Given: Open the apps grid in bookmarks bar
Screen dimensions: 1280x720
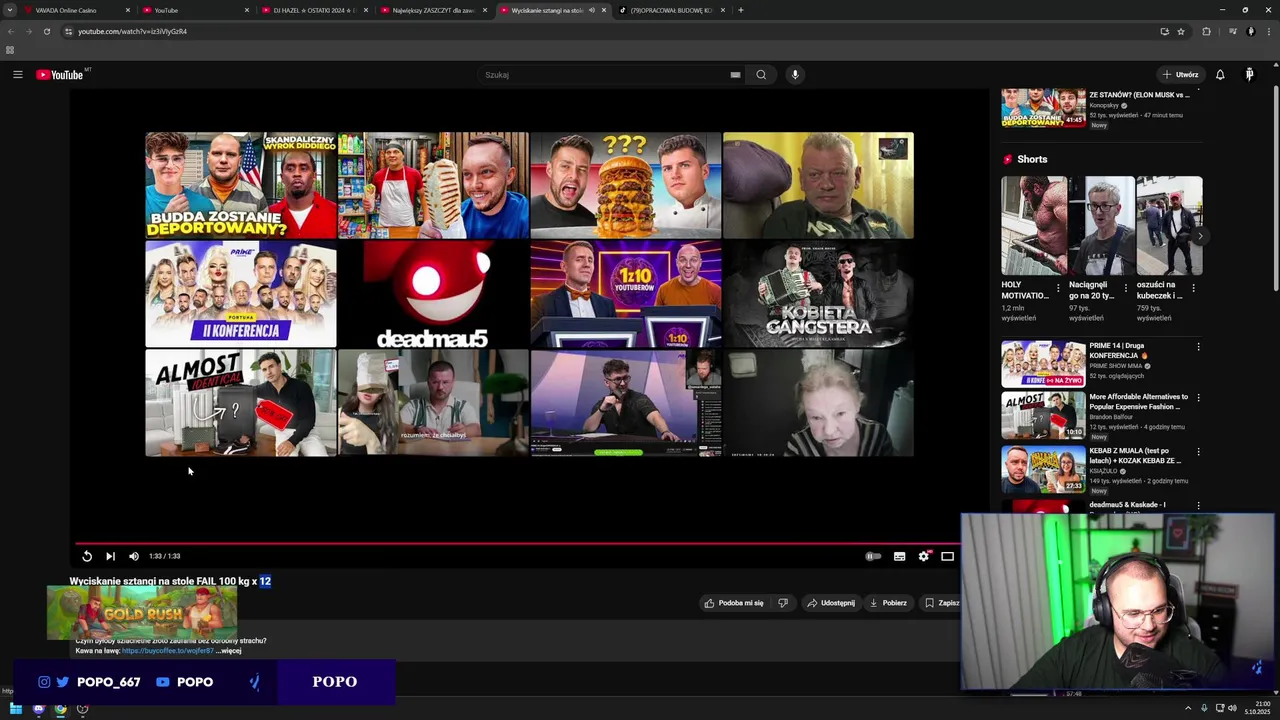Looking at the screenshot, I should (x=10, y=50).
